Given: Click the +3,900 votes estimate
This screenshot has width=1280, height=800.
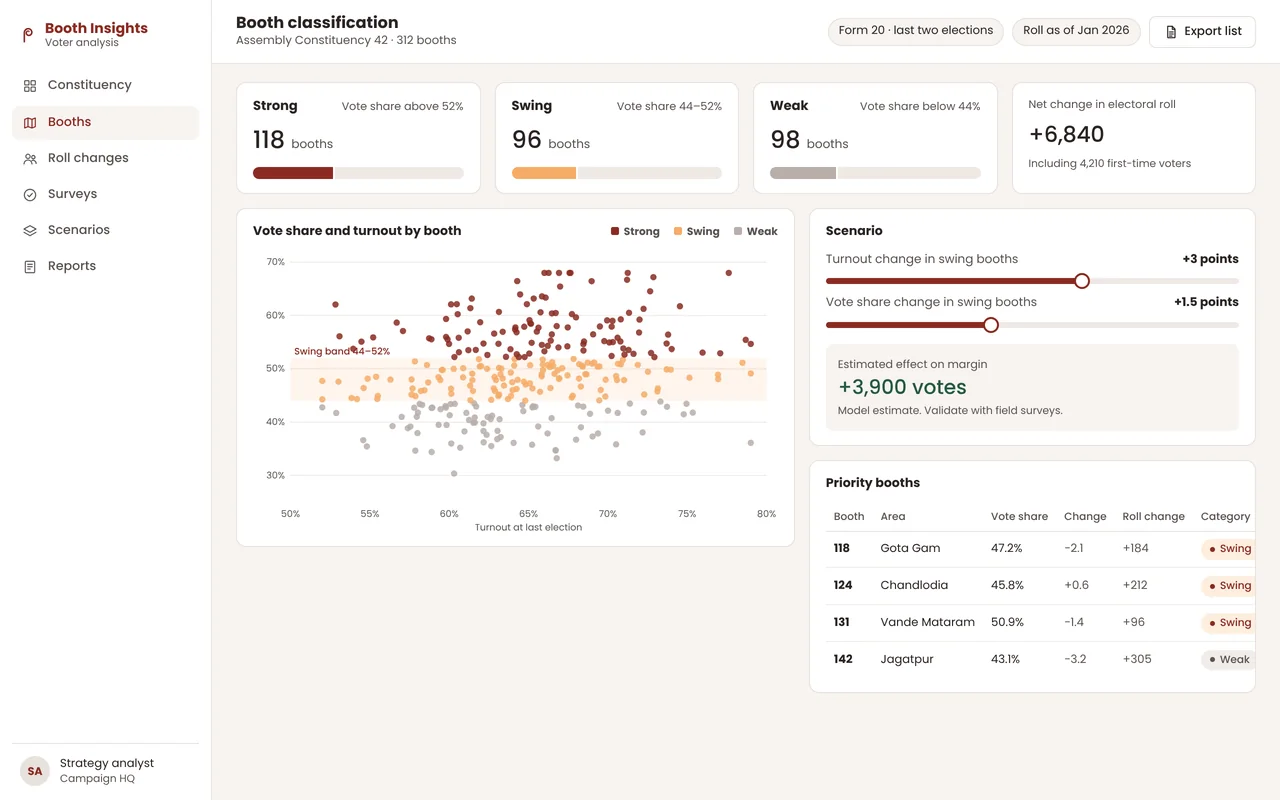Looking at the screenshot, I should coord(902,387).
